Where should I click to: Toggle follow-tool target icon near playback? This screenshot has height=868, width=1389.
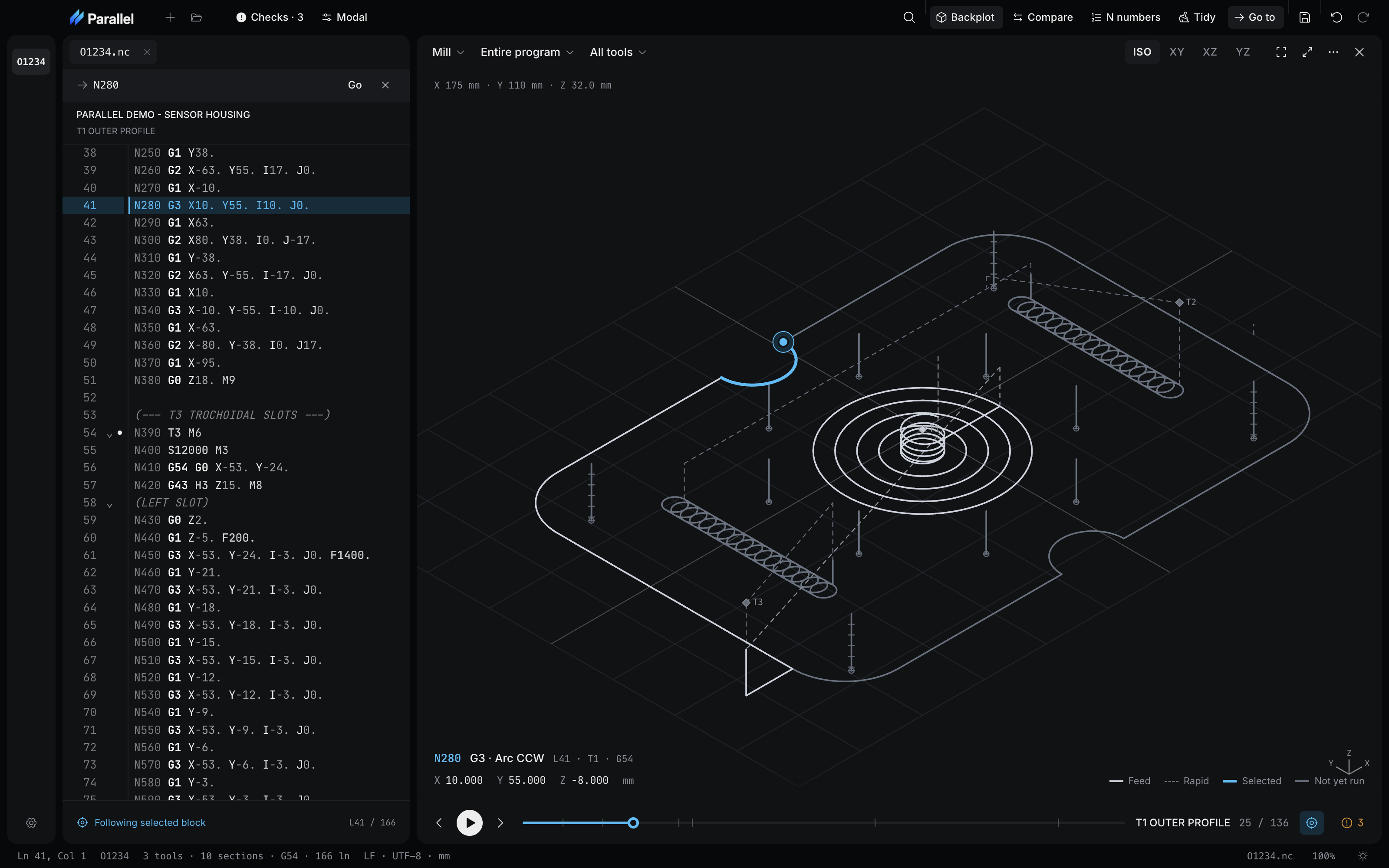pyautogui.click(x=1311, y=823)
